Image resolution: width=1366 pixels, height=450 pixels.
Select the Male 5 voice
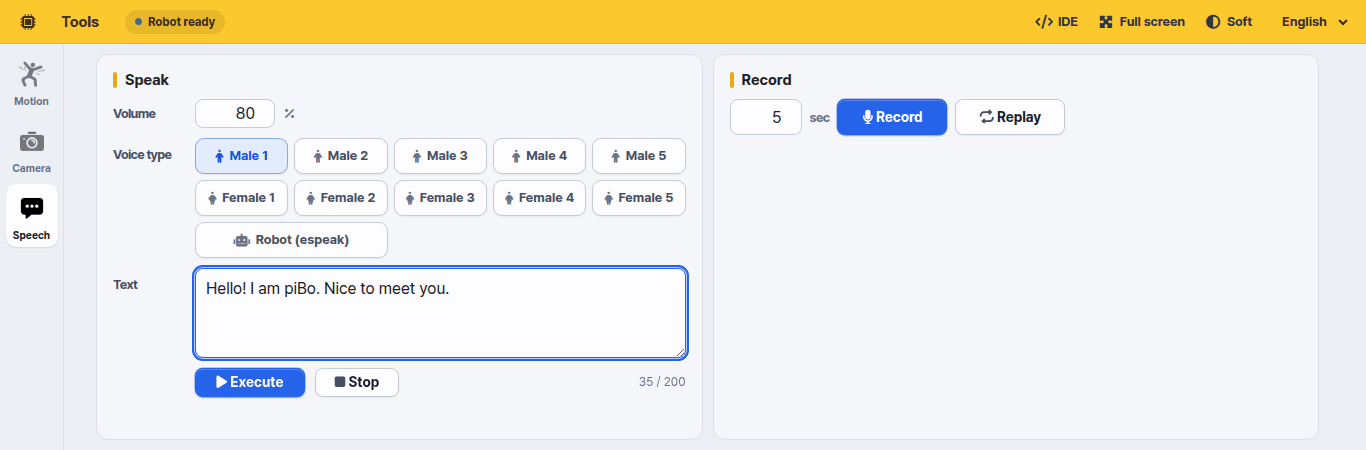click(639, 156)
